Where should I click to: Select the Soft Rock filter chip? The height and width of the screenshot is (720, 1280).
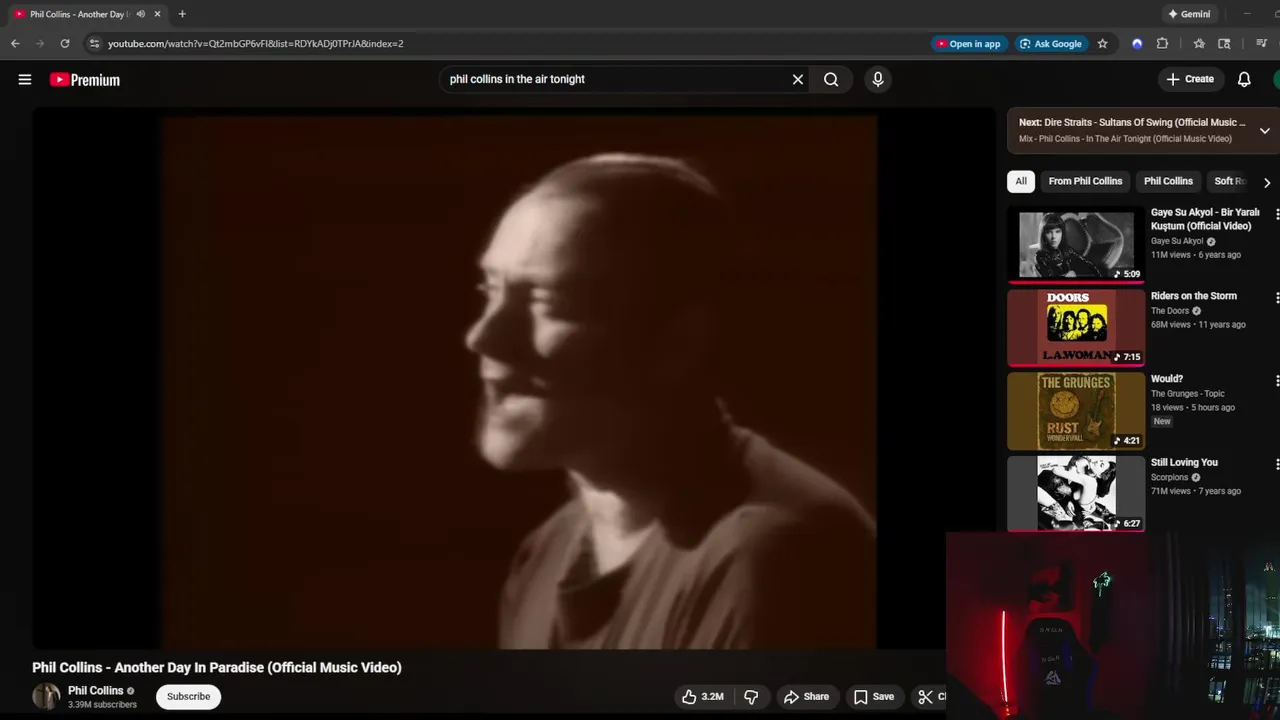tap(1230, 181)
